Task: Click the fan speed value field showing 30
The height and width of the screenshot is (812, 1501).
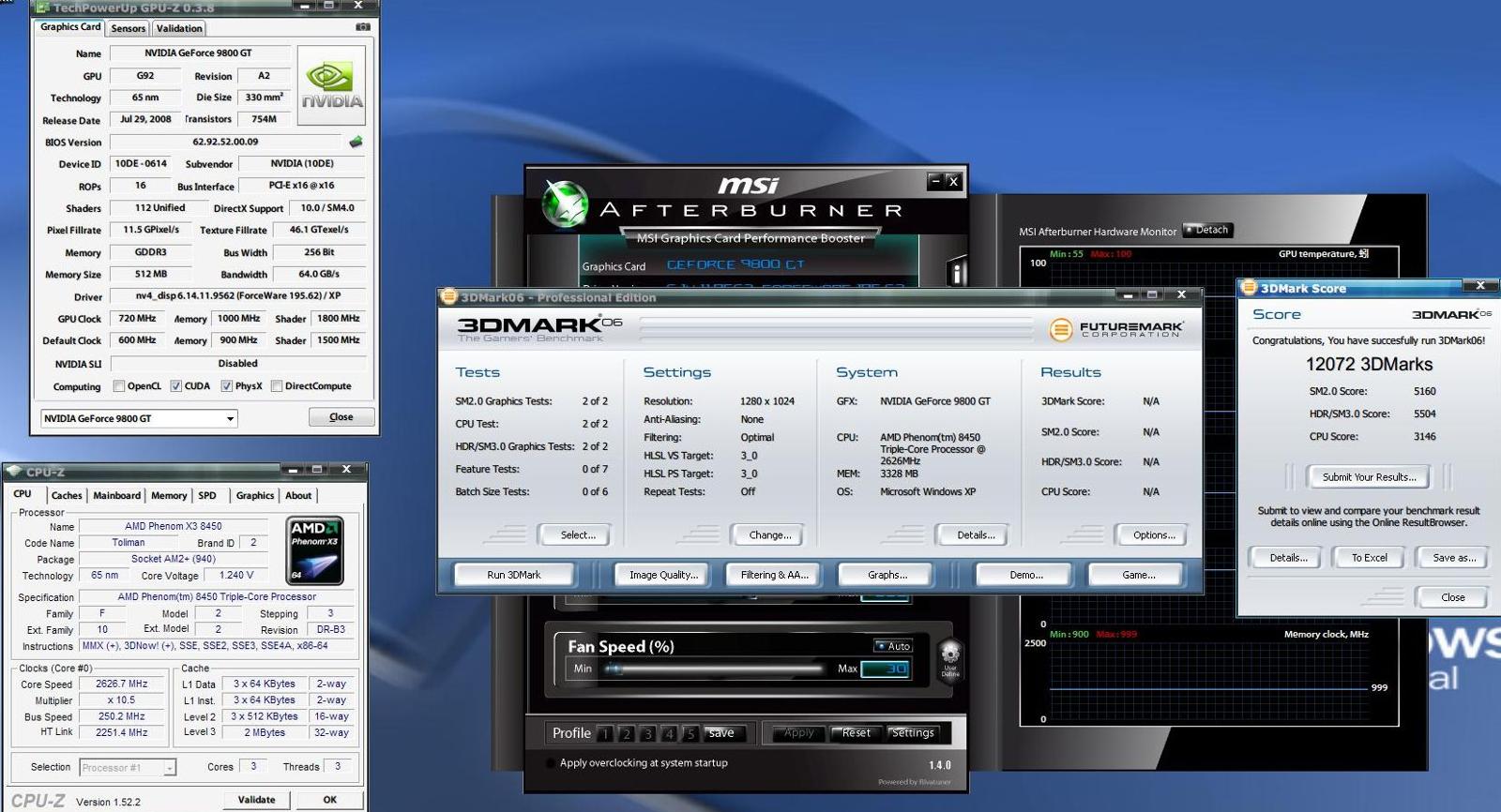Action: [886, 669]
